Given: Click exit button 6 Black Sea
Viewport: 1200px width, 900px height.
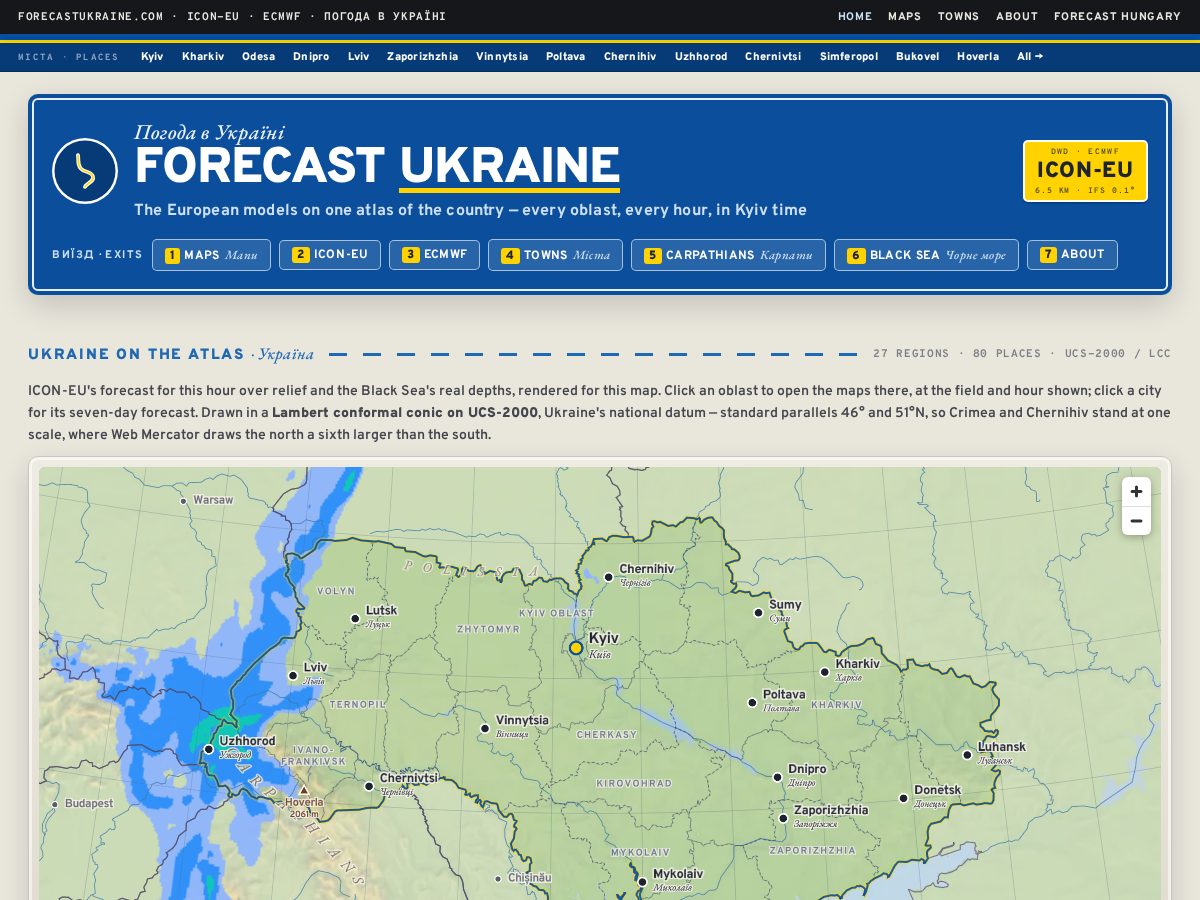Looking at the screenshot, I should pyautogui.click(x=926, y=255).
